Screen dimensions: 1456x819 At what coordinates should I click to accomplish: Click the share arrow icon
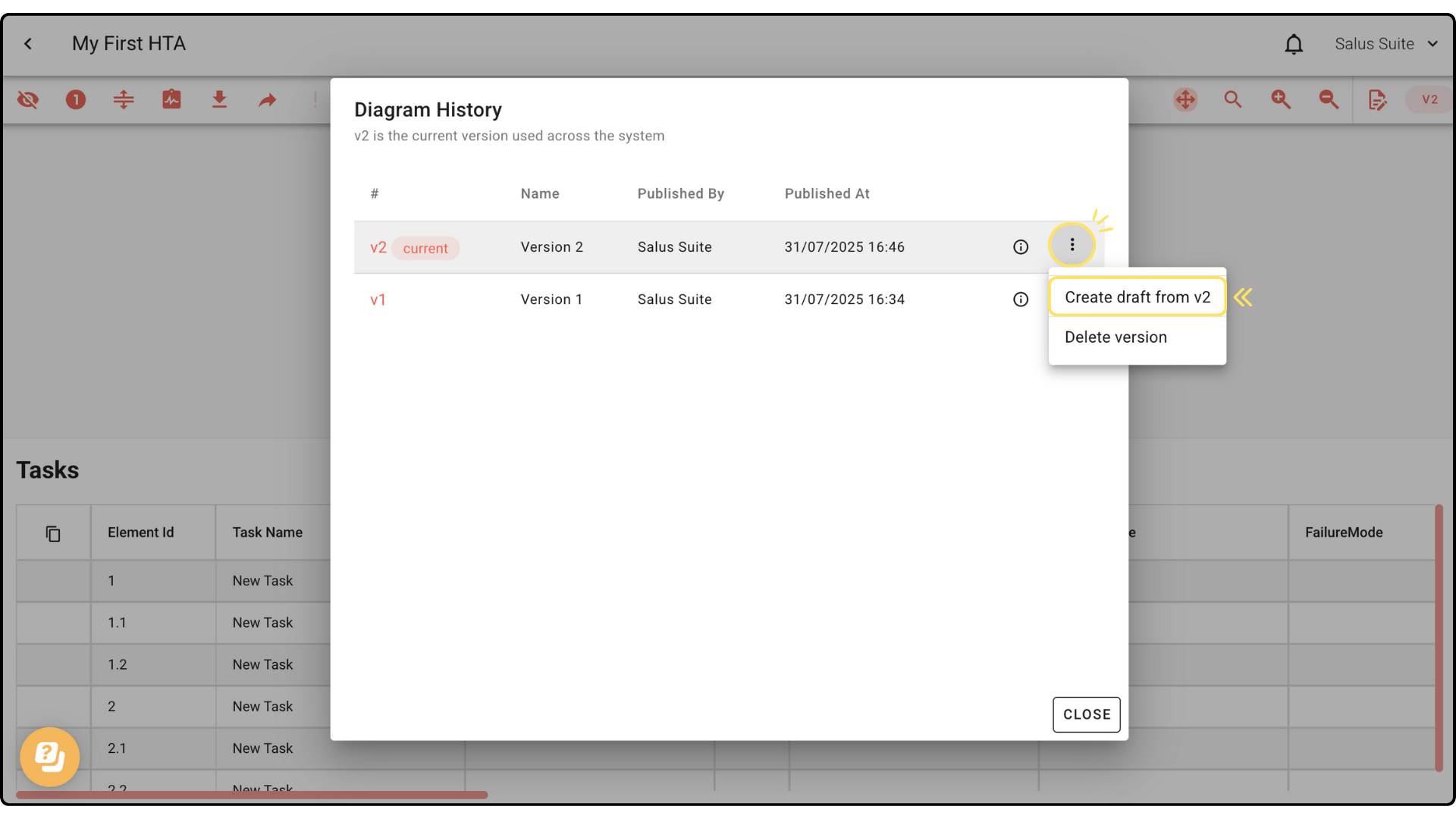tap(267, 99)
